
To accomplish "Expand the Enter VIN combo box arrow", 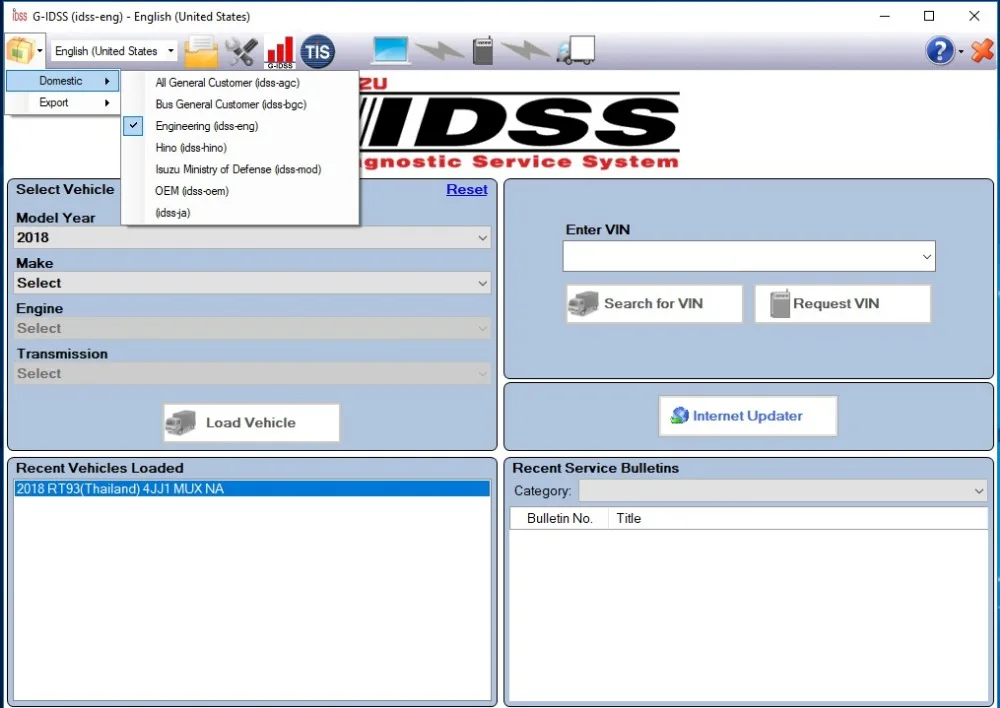I will 926,256.
